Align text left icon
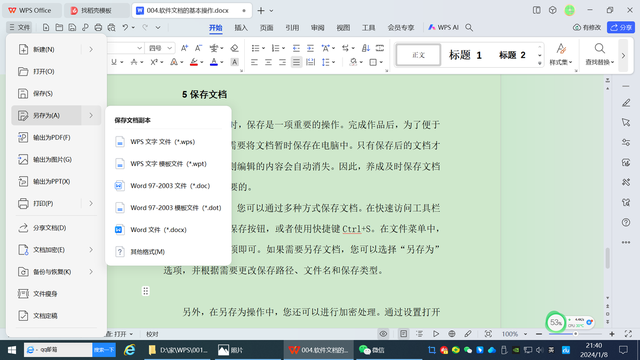Screen dimensions: 640x360 [254, 62]
